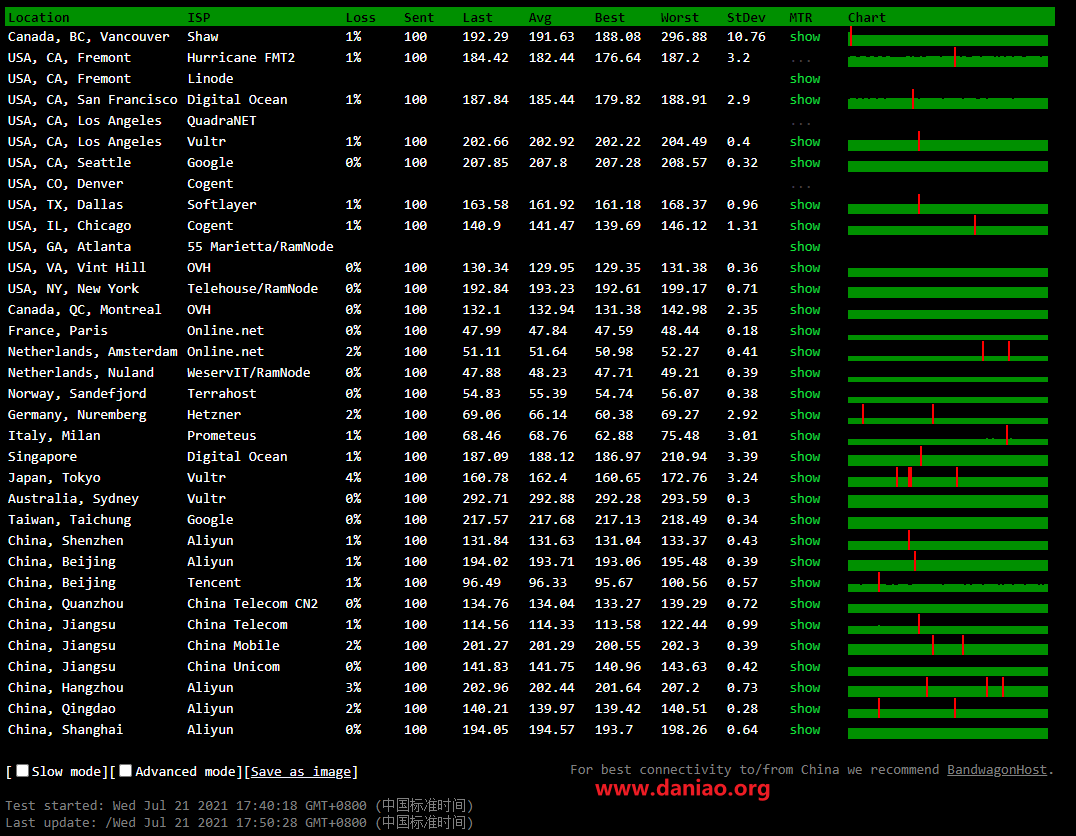Show MTR for Shenzhen Aliyun
This screenshot has height=836, width=1076.
pyautogui.click(x=805, y=540)
